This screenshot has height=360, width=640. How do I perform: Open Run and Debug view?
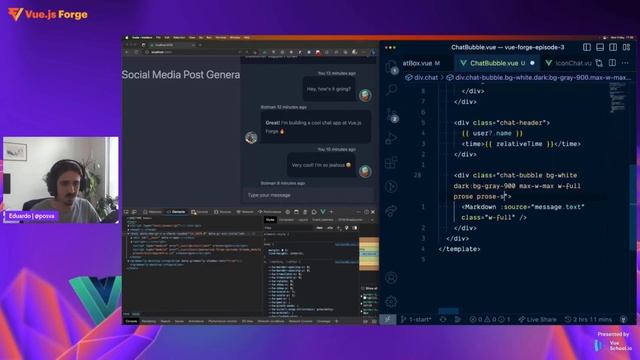pos(391,138)
